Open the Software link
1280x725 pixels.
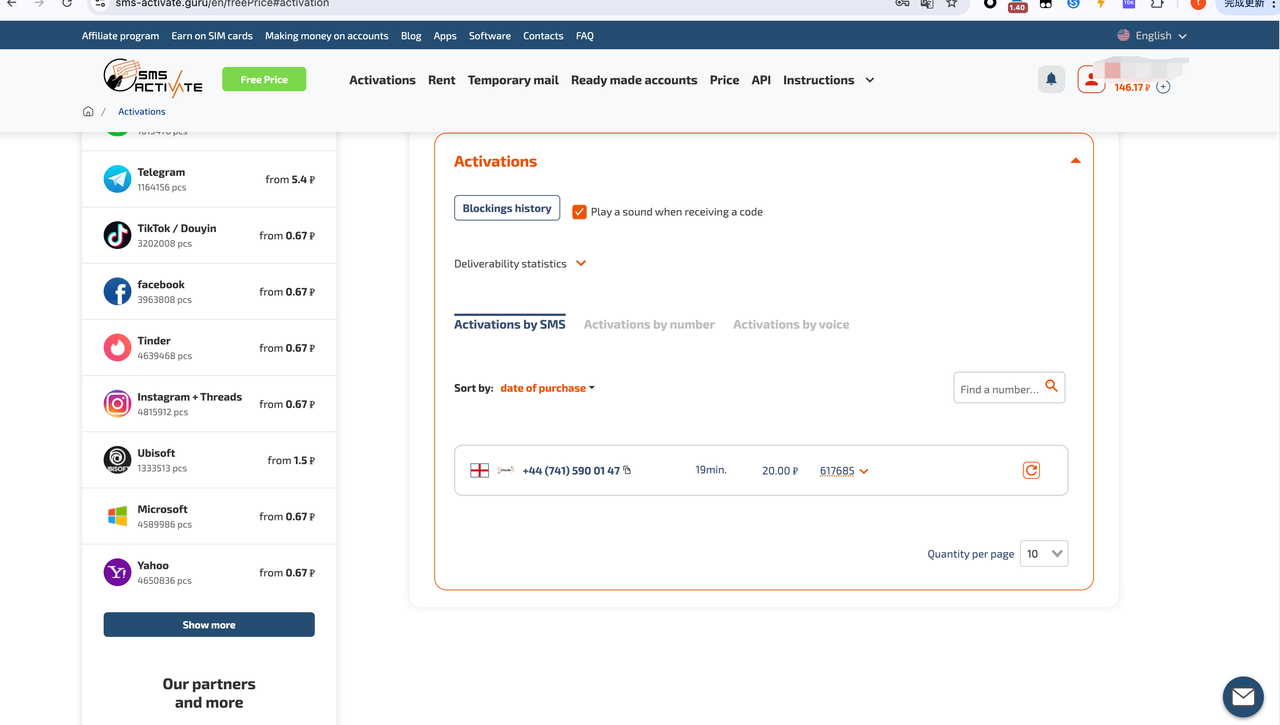pyautogui.click(x=490, y=35)
